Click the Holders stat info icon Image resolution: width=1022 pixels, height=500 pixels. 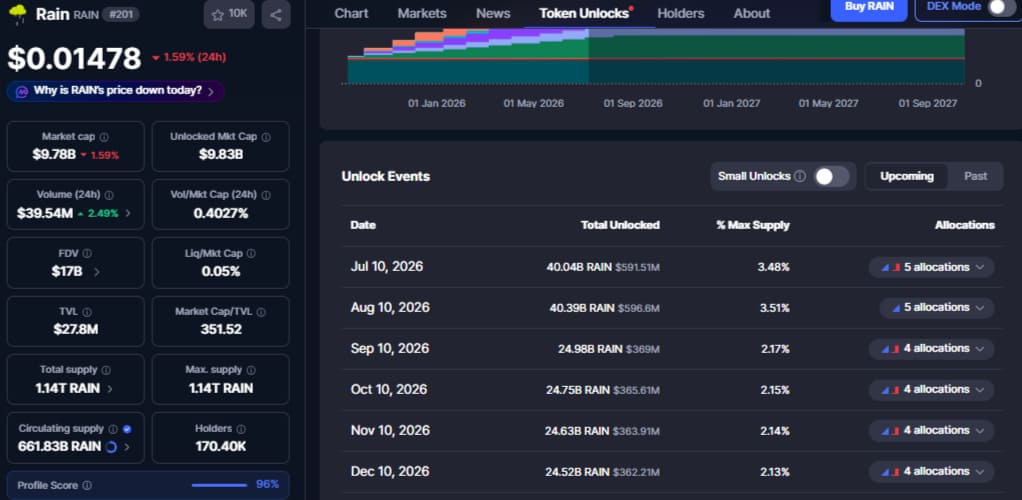tap(241, 429)
